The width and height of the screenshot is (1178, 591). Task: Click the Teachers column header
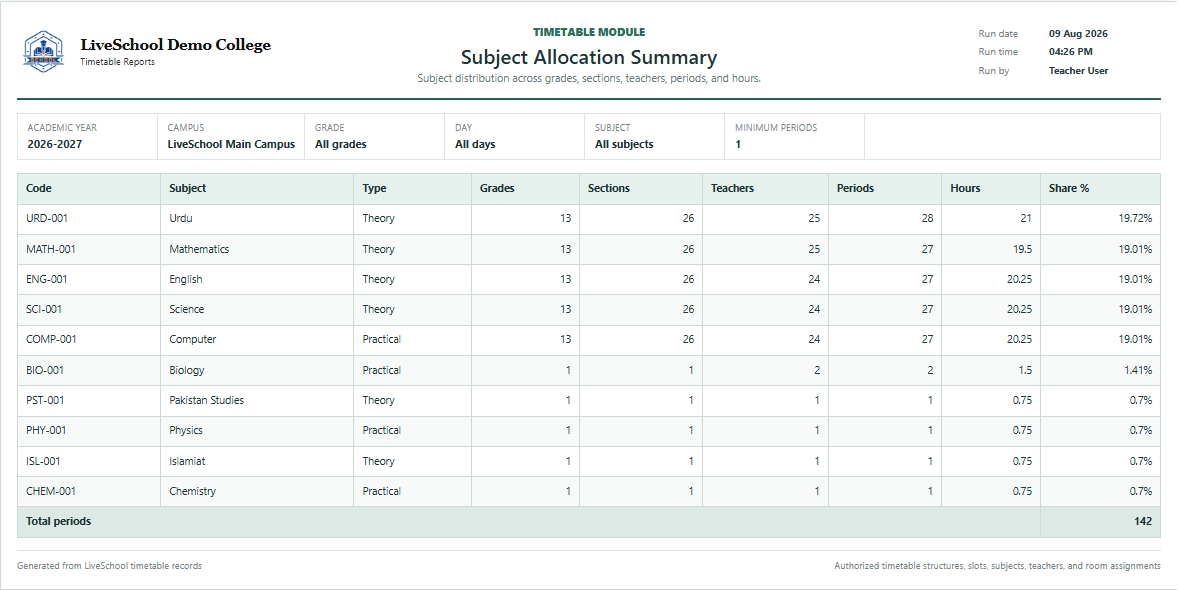pyautogui.click(x=766, y=188)
